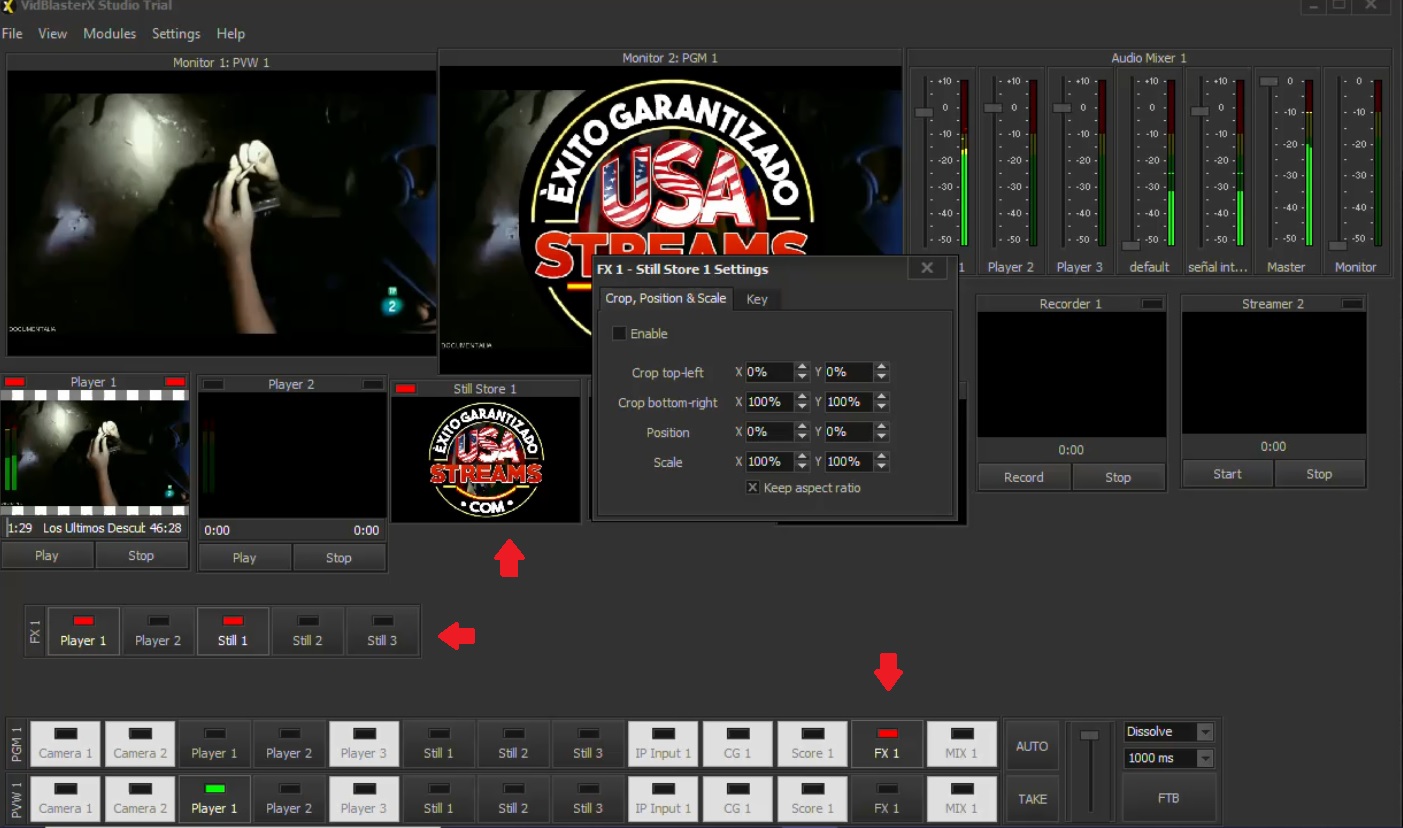The width and height of the screenshot is (1403, 828).
Task: Play Player 1 video
Action: 47,555
